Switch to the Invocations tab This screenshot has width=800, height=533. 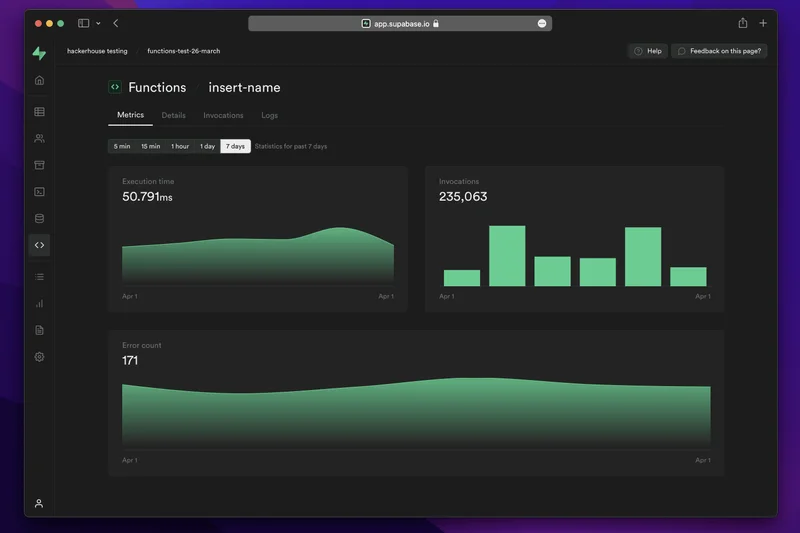[x=223, y=115]
